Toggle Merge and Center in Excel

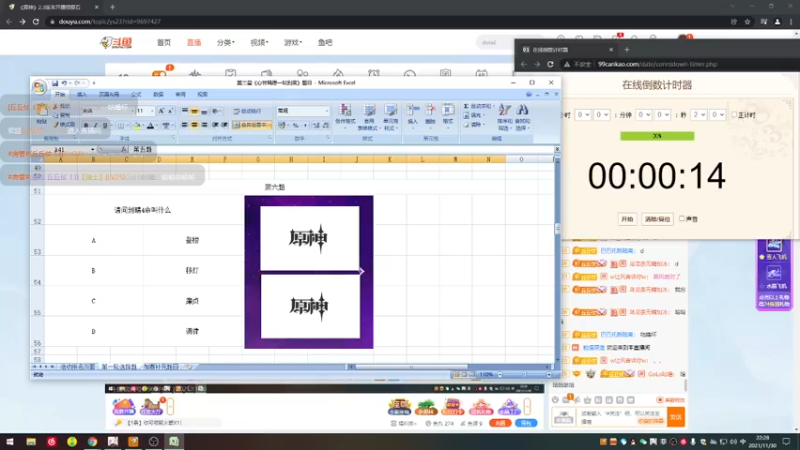[x=252, y=125]
